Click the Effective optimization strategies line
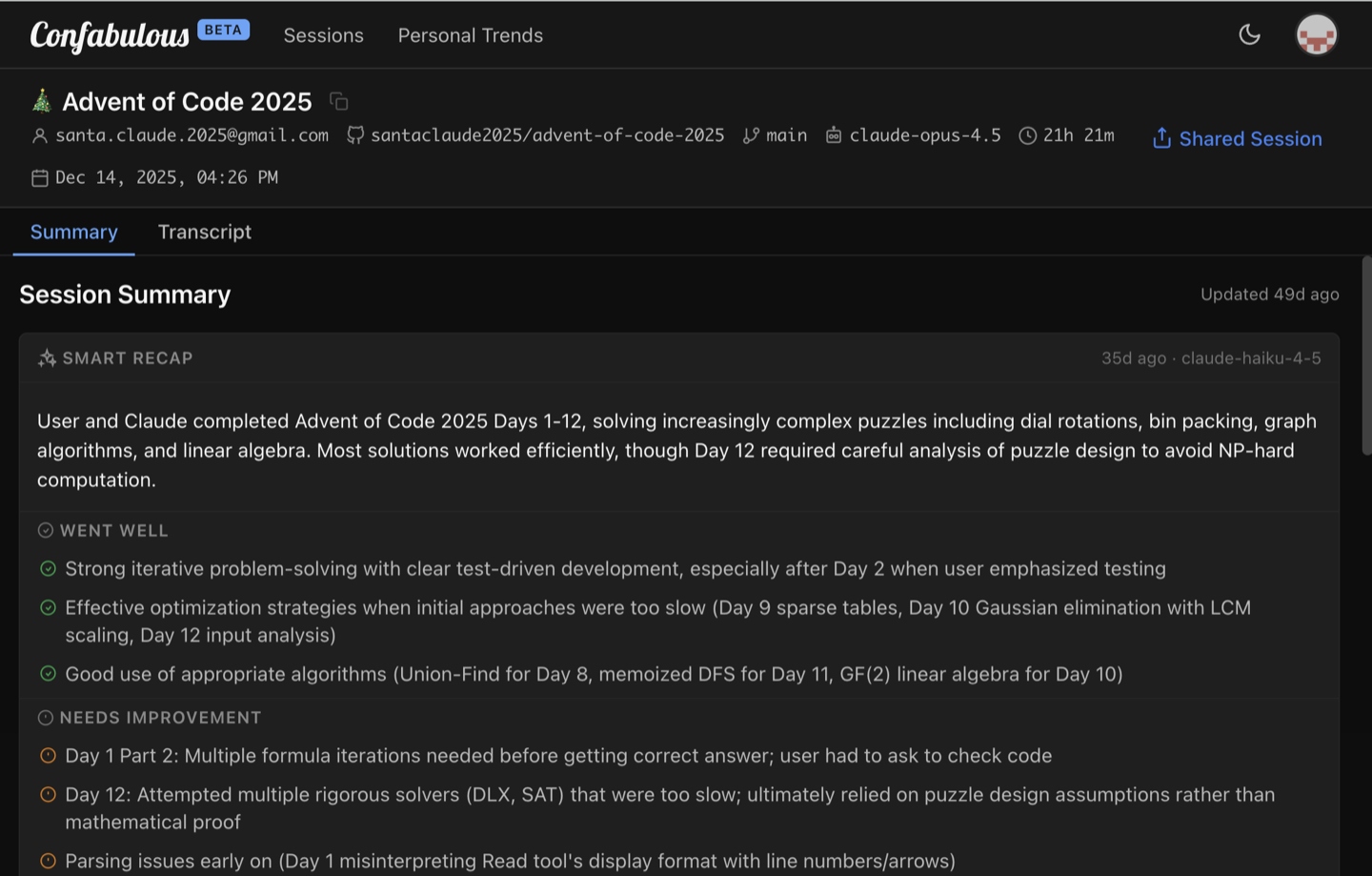Screen dimensions: 1372x876 658,621
